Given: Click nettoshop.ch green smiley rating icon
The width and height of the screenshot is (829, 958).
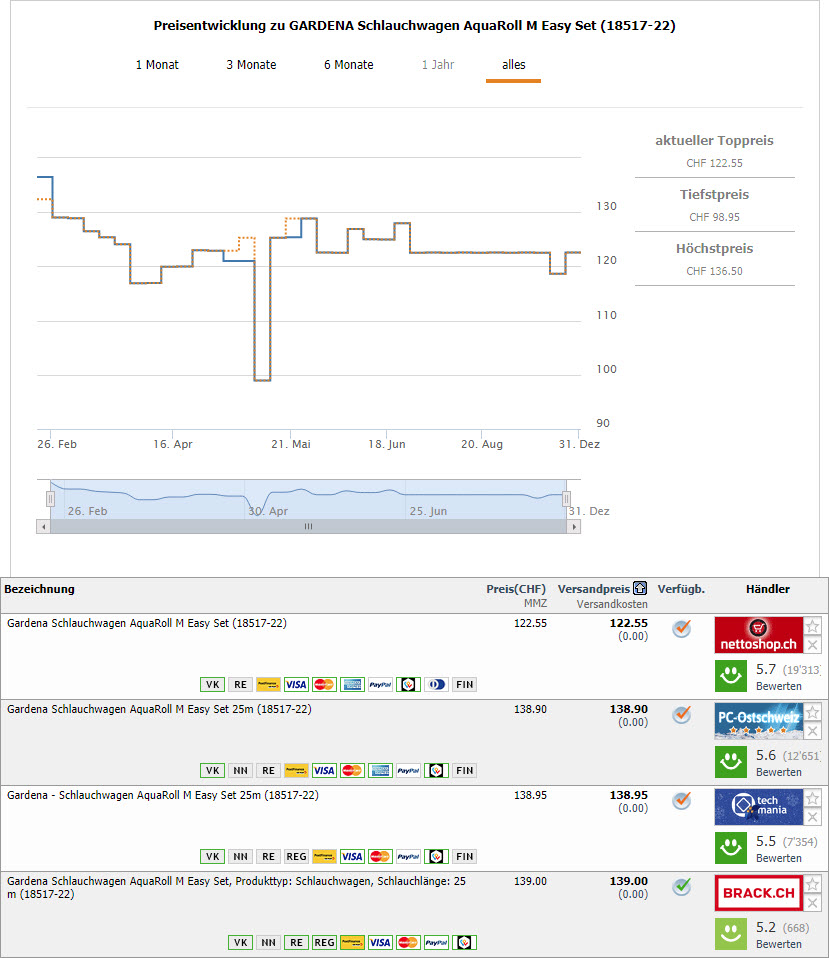Looking at the screenshot, I should [731, 676].
